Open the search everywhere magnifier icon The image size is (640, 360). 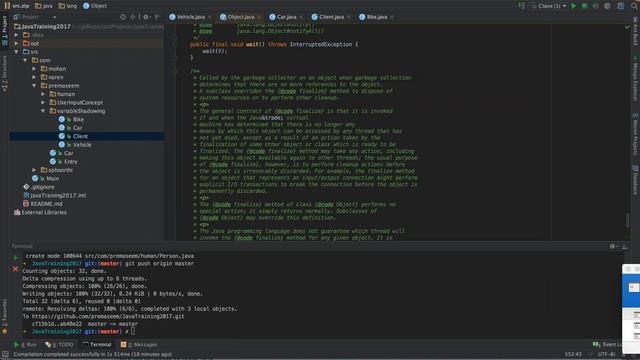(x=634, y=6)
